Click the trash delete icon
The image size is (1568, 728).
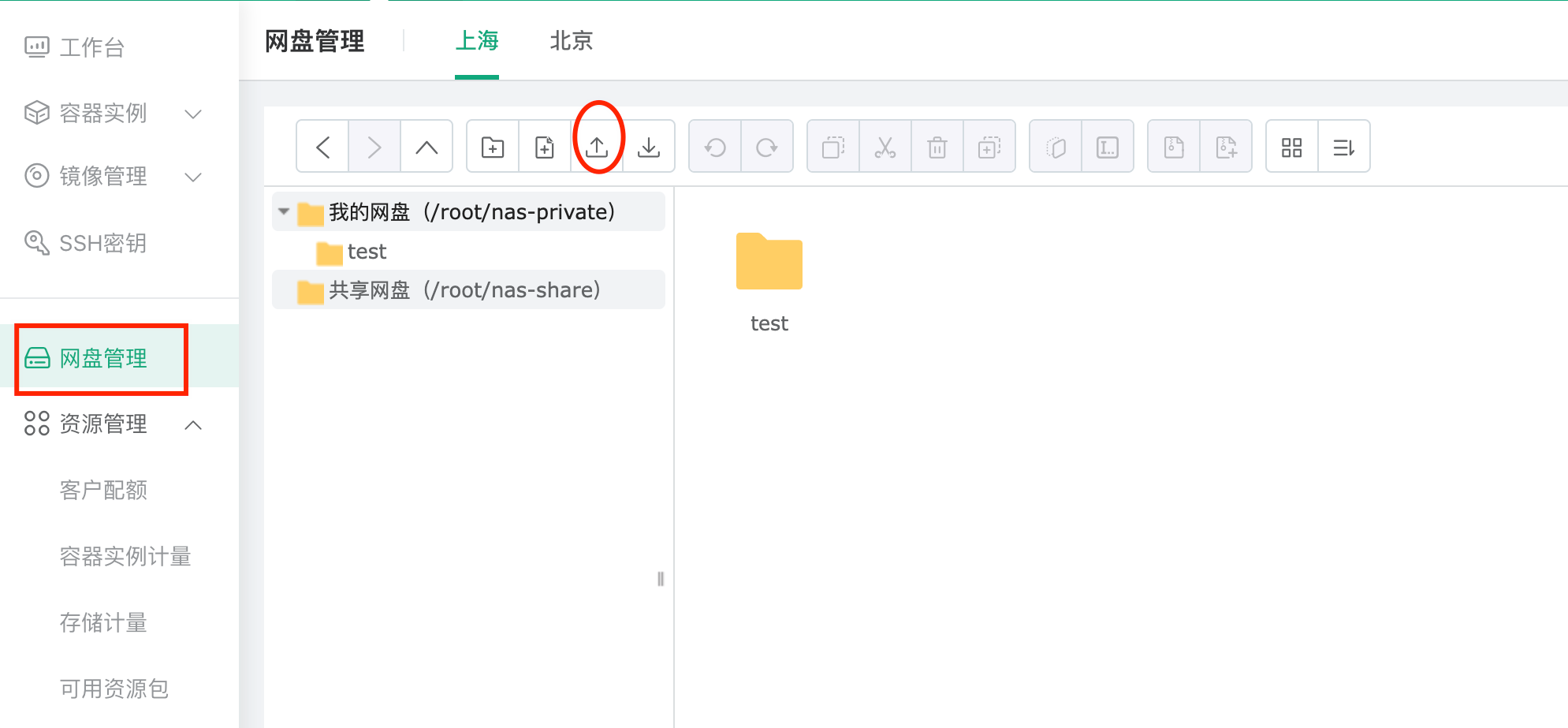[937, 147]
